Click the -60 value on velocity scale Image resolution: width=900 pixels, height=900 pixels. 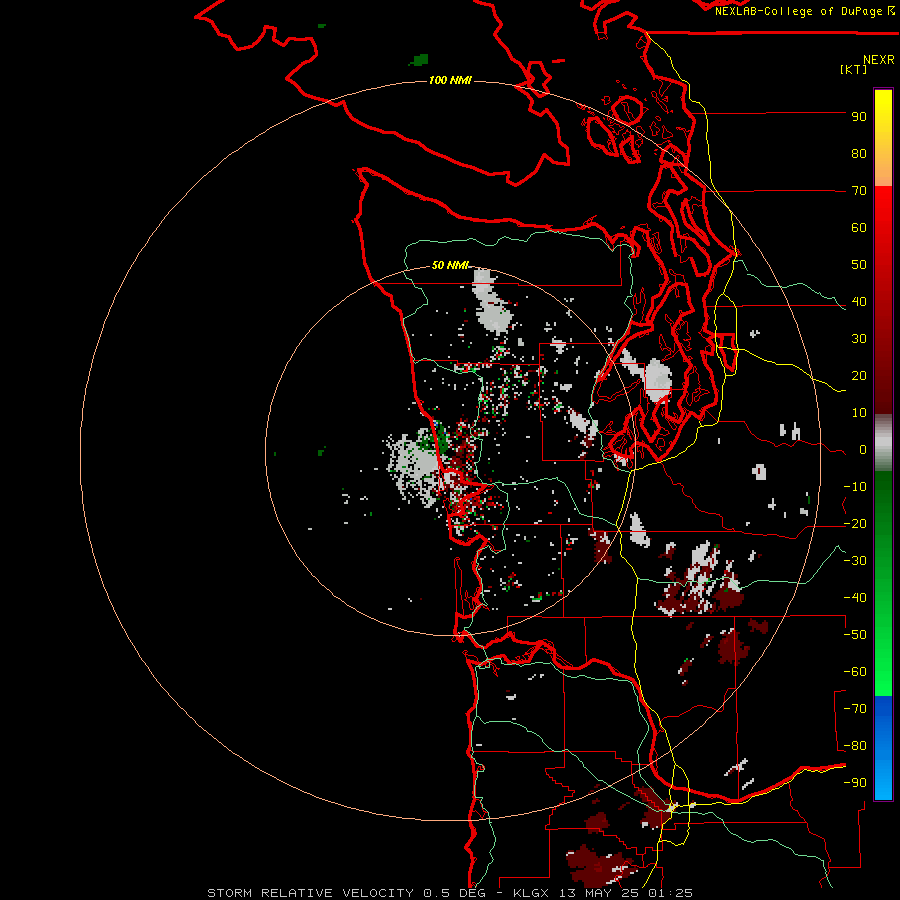[855, 672]
